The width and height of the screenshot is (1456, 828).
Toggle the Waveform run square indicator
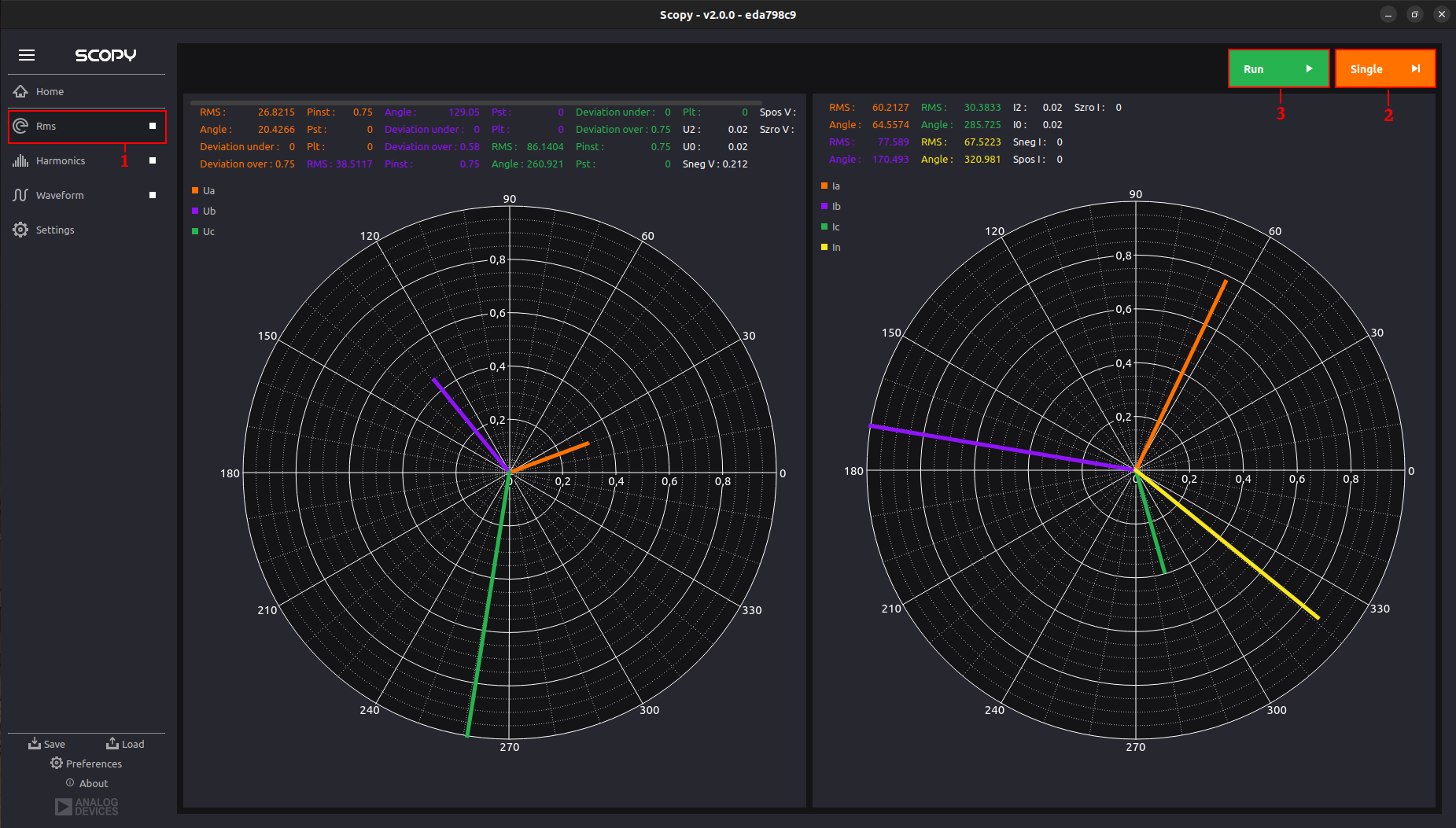pyautogui.click(x=153, y=195)
